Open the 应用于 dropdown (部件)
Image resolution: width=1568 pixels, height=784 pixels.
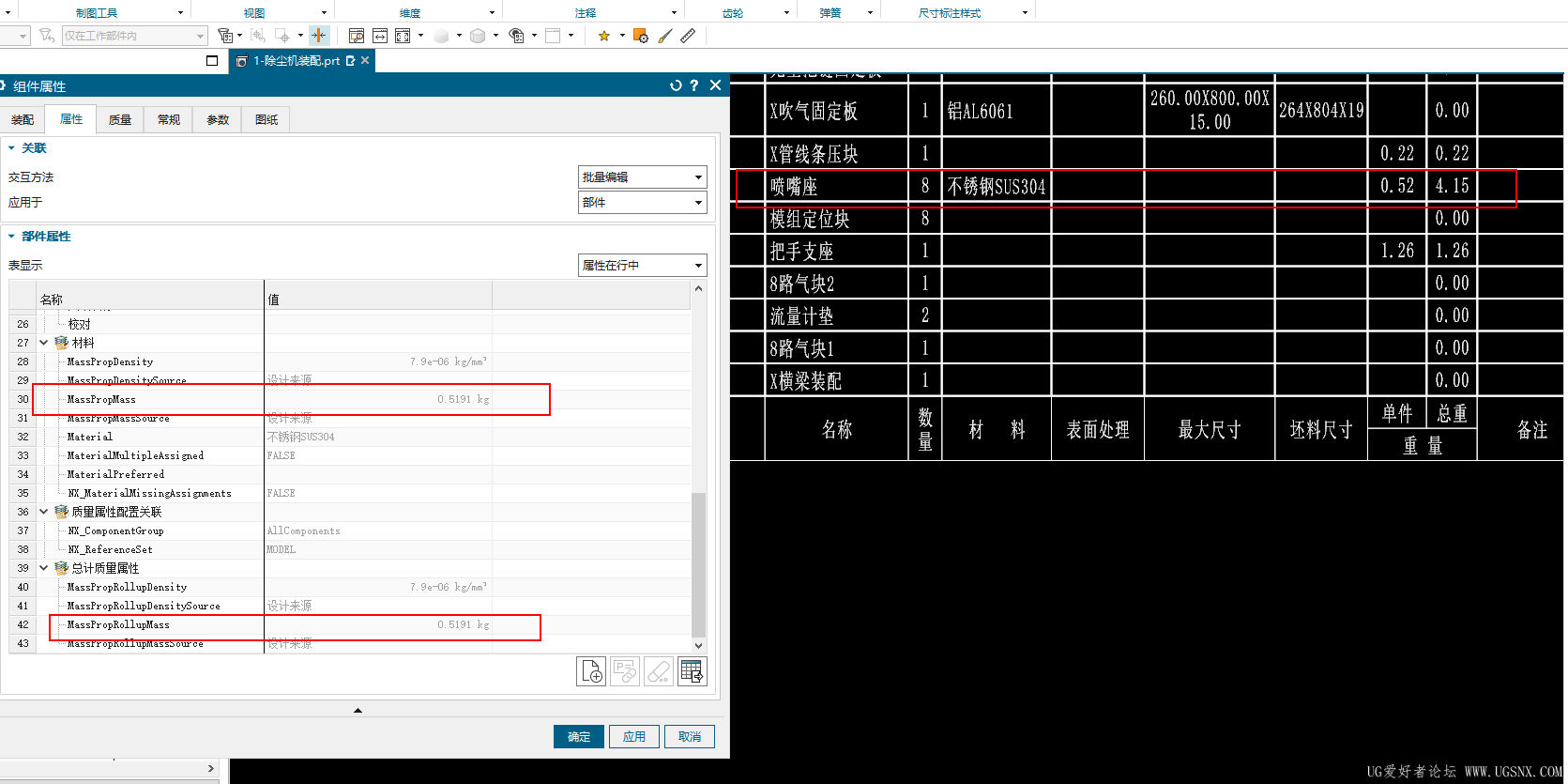[x=643, y=202]
